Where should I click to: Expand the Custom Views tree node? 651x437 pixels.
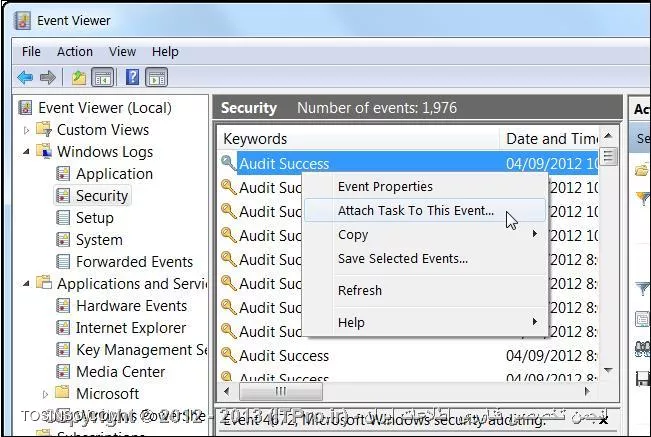click(27, 130)
